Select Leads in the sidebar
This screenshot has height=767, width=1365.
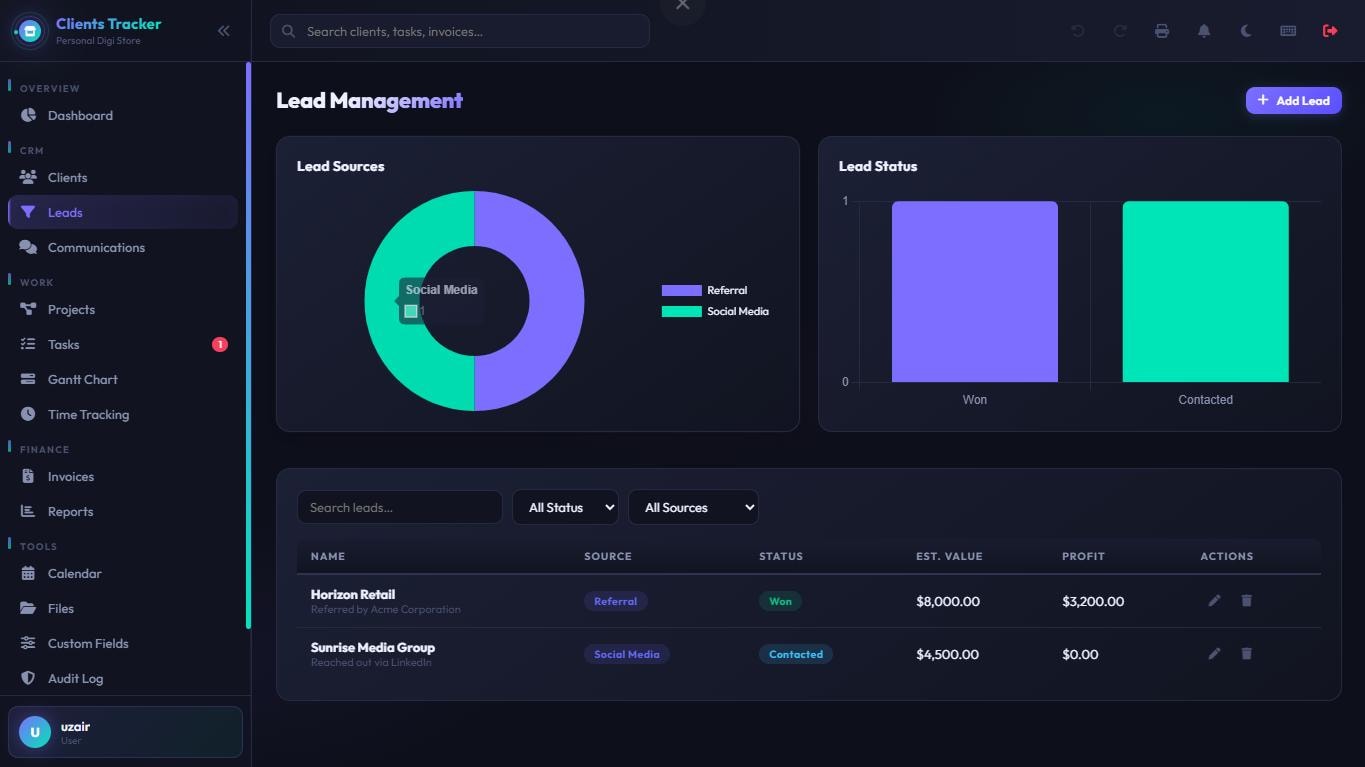(123, 212)
